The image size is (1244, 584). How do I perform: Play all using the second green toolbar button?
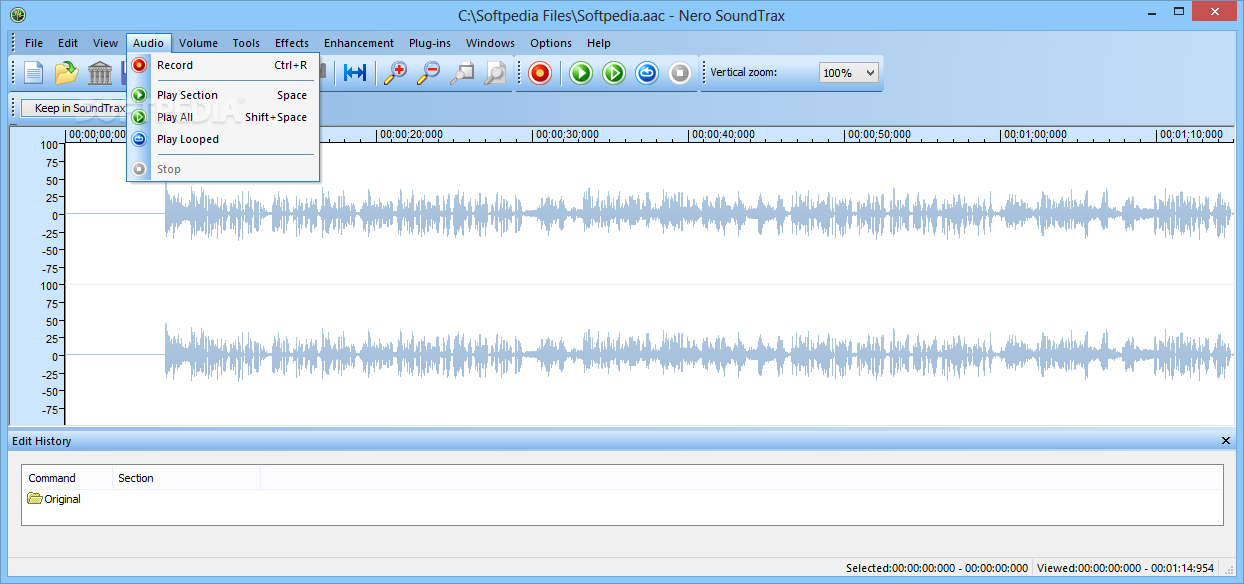click(x=614, y=73)
